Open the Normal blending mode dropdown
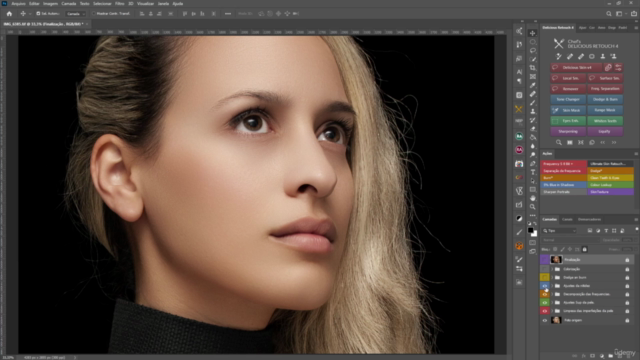 click(x=570, y=240)
